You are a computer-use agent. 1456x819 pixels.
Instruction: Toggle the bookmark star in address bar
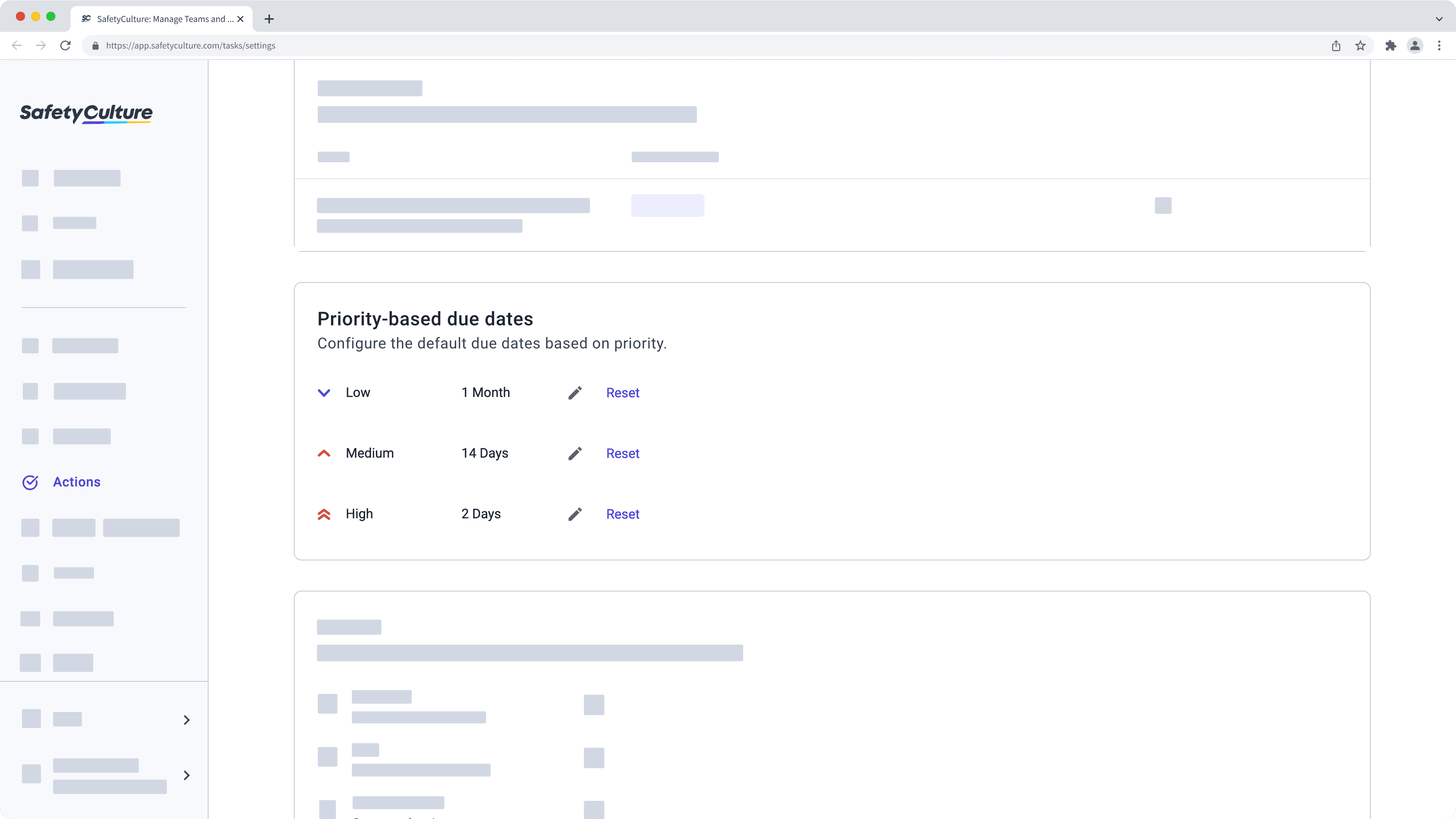[x=1360, y=46]
